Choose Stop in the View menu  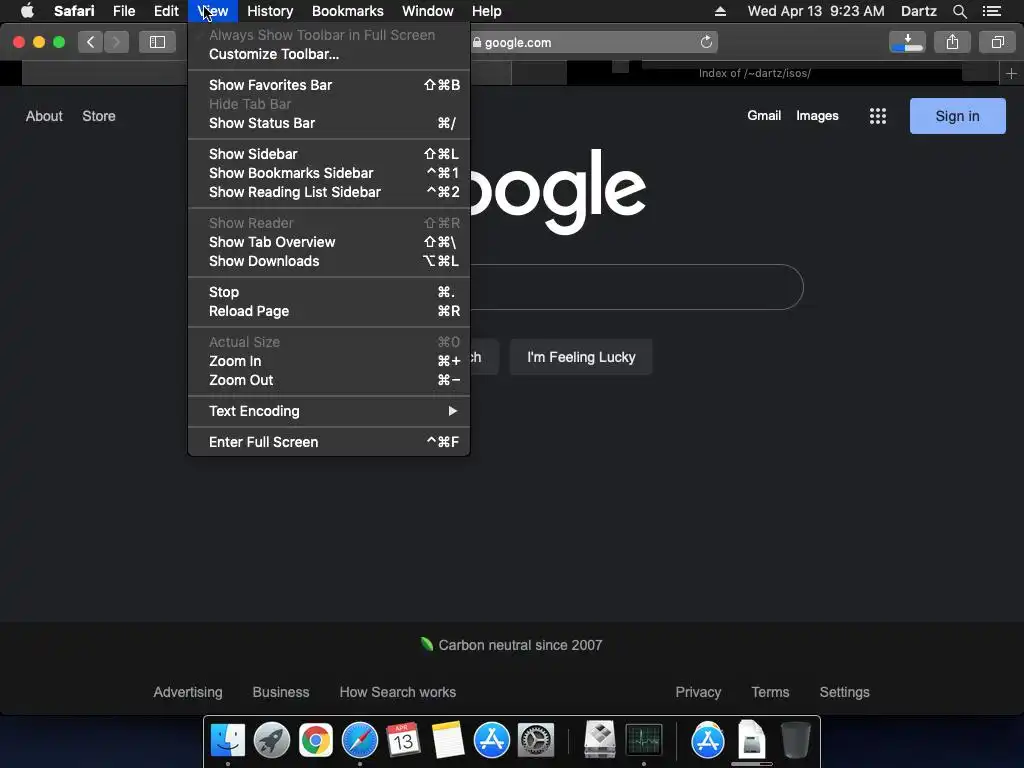click(x=328, y=292)
